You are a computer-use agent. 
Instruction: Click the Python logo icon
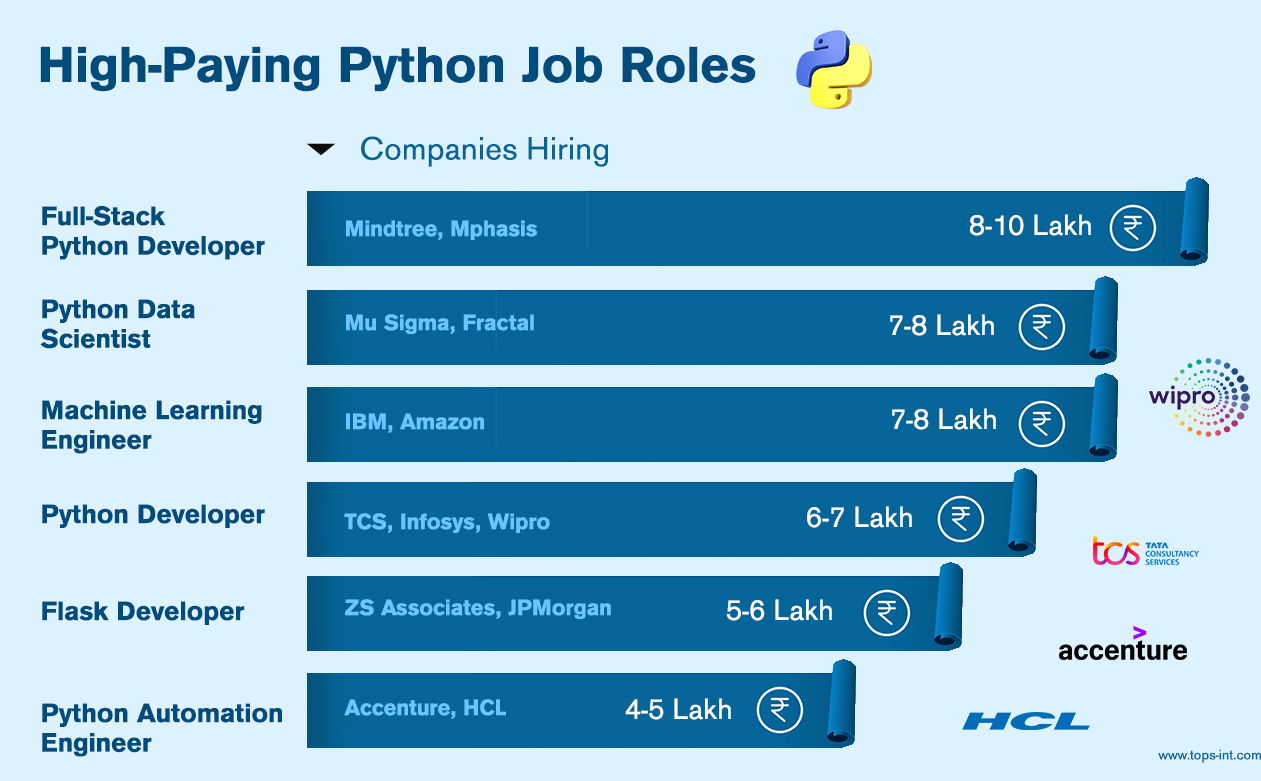pos(833,69)
